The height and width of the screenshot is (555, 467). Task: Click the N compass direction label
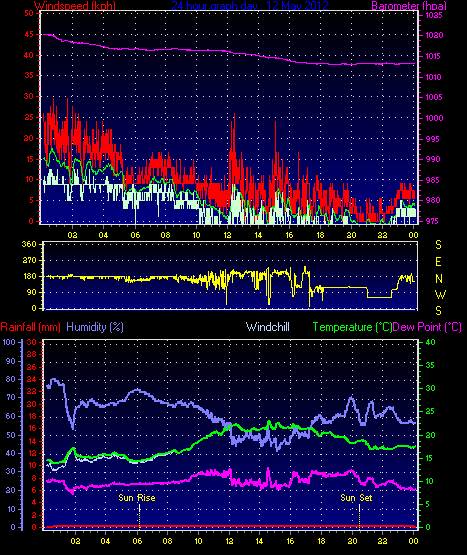coord(439,279)
